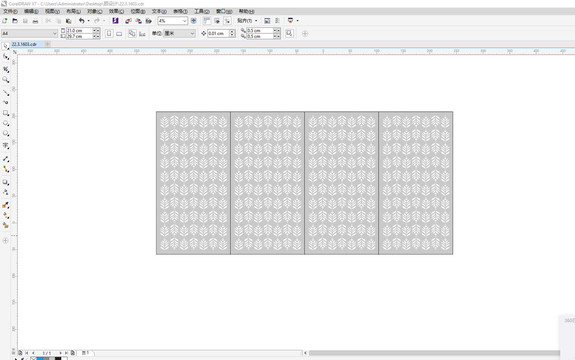Click the Publish to PDF icon
The width and height of the screenshot is (575, 360).
point(149,21)
